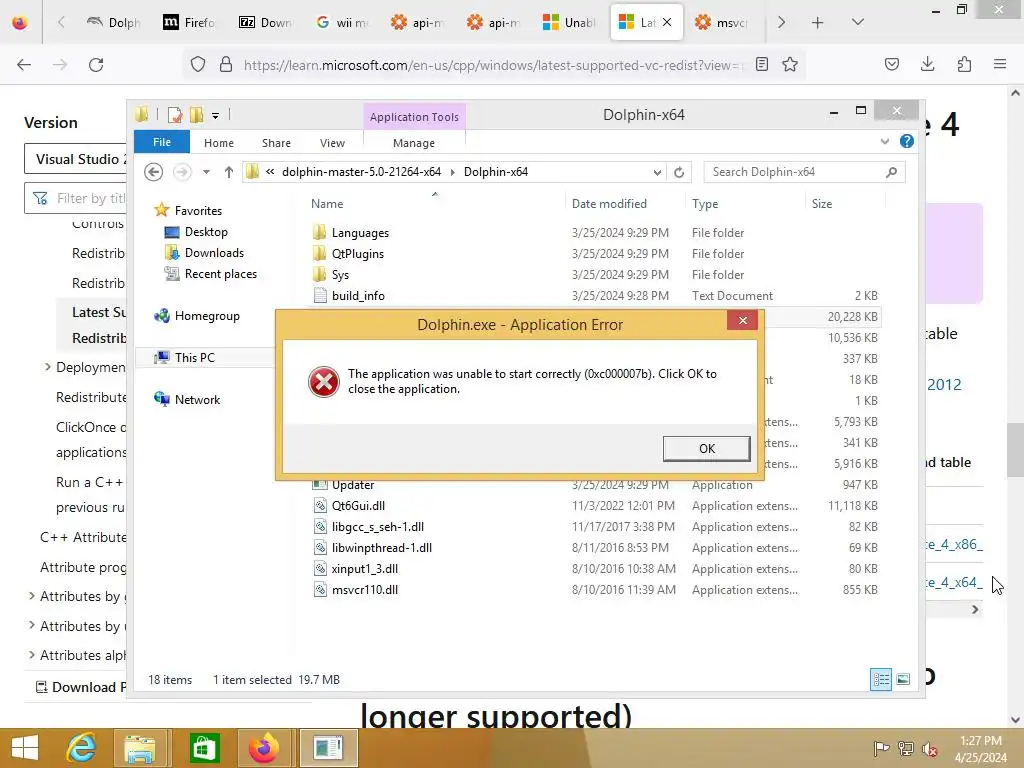List all Firefox tabs dropdown
This screenshot has height=768, width=1024.
point(858,23)
